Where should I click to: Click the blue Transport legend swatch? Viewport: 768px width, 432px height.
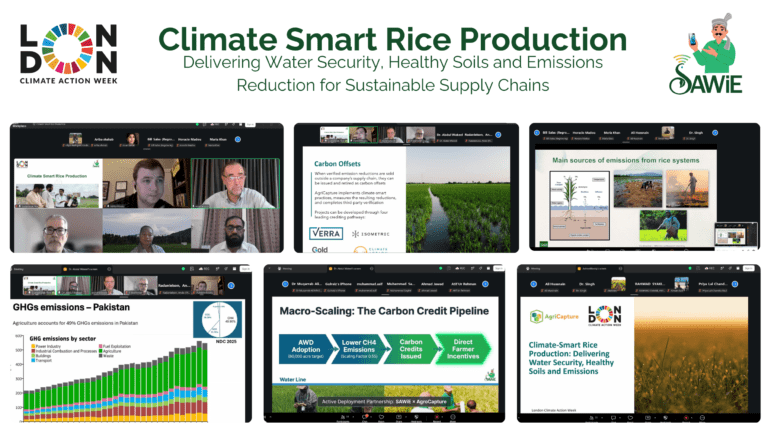pos(33,360)
